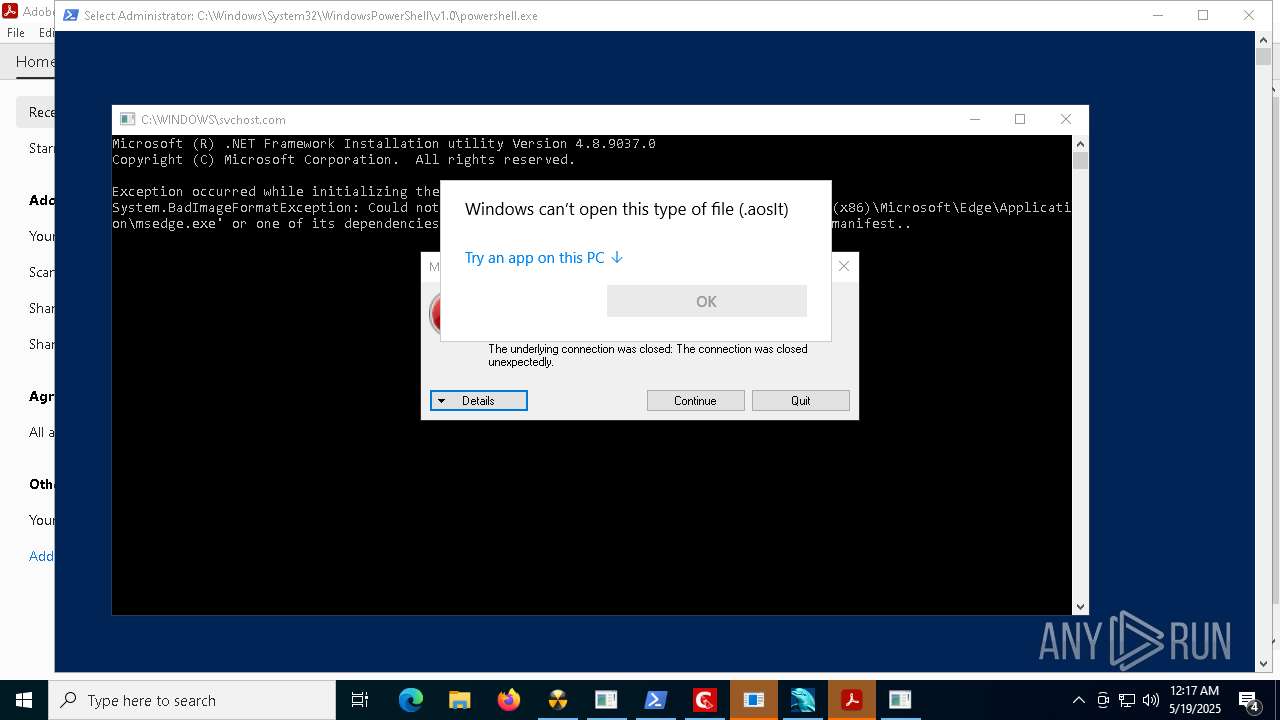Click console scrollbar down arrow

pyautogui.click(x=1080, y=606)
